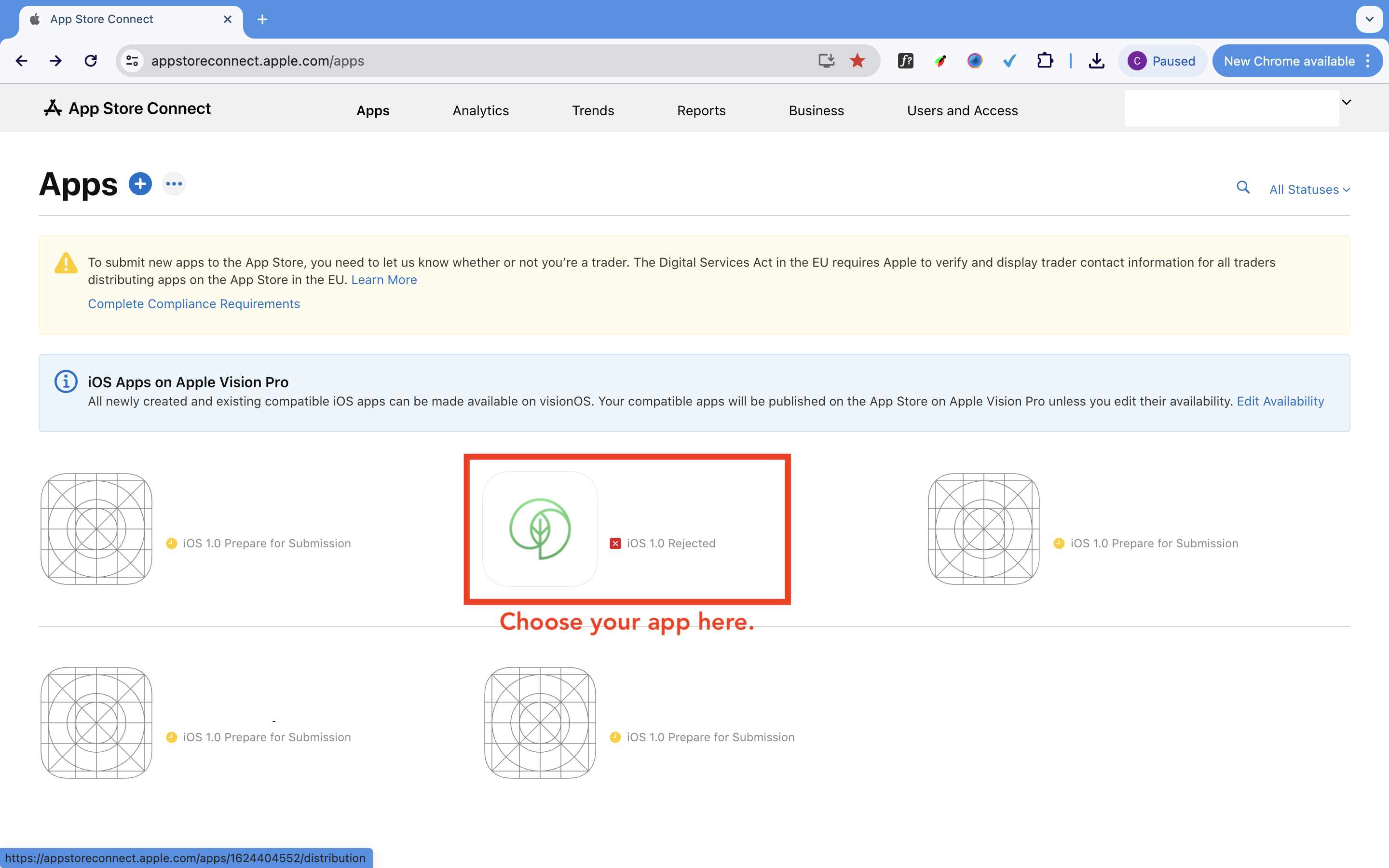Click the Apps page heading
Screen dimensions: 1389x868
pos(78,184)
